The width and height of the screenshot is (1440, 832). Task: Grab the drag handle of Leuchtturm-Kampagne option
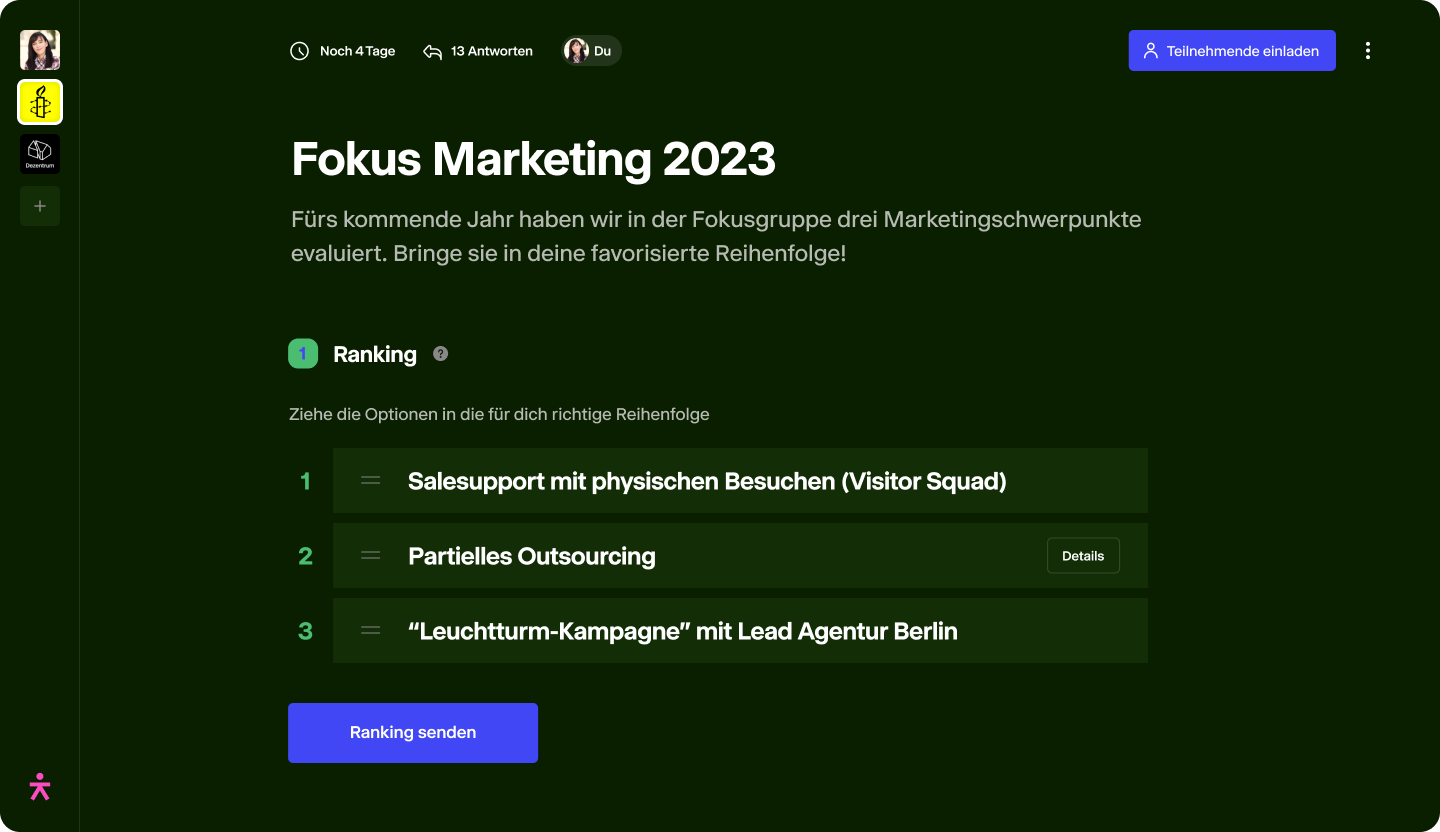371,631
